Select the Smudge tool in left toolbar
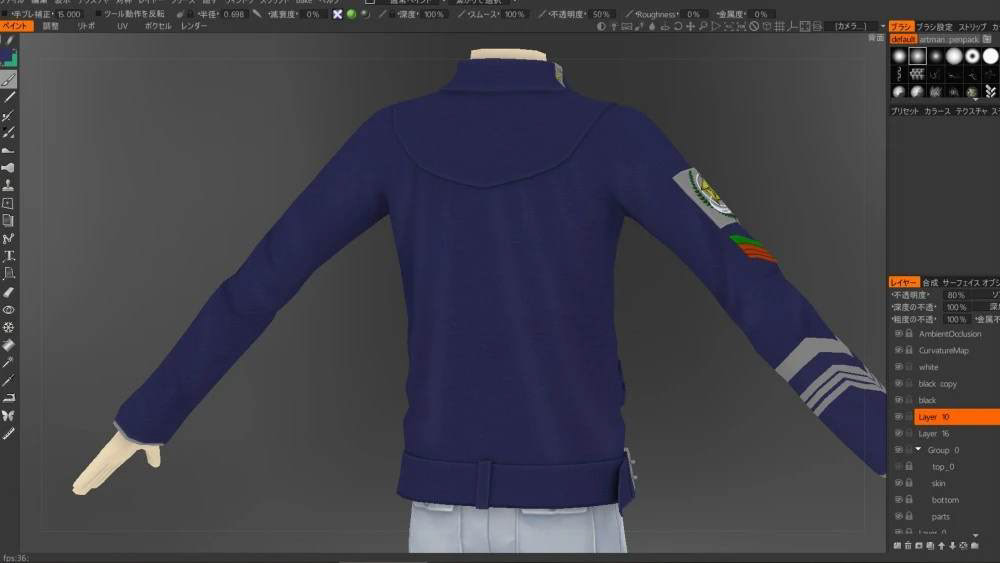Image resolution: width=1000 pixels, height=563 pixels. [8, 150]
